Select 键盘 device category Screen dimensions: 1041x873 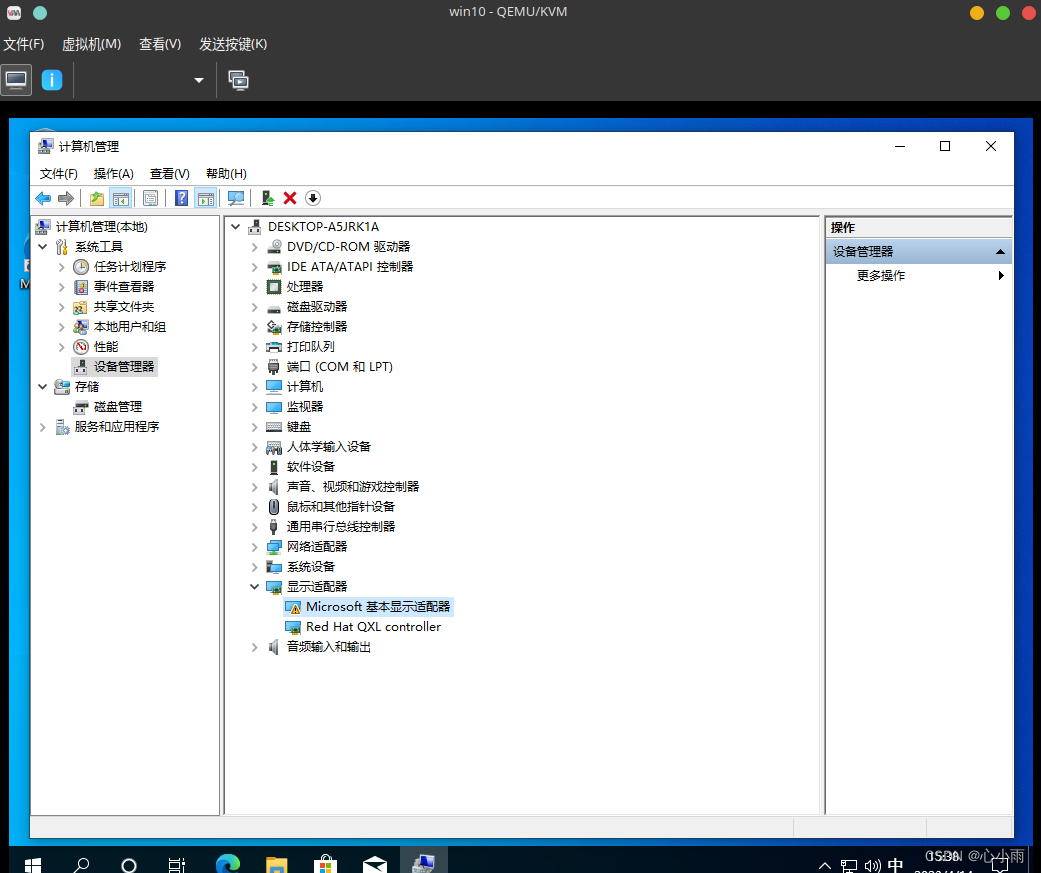click(x=298, y=427)
